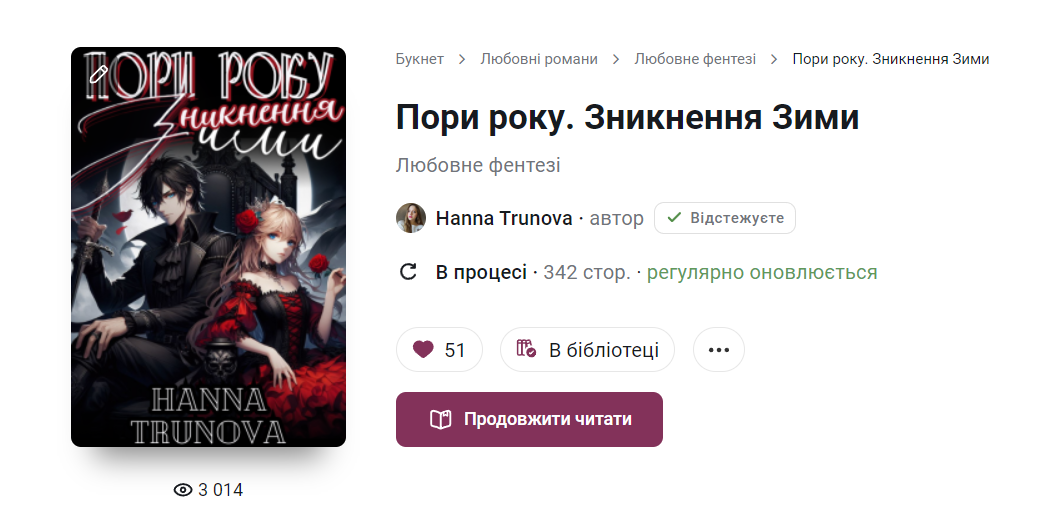Go to Букнет breadcrumb home
Viewport: 1046px width, 517px height.
pyautogui.click(x=420, y=59)
